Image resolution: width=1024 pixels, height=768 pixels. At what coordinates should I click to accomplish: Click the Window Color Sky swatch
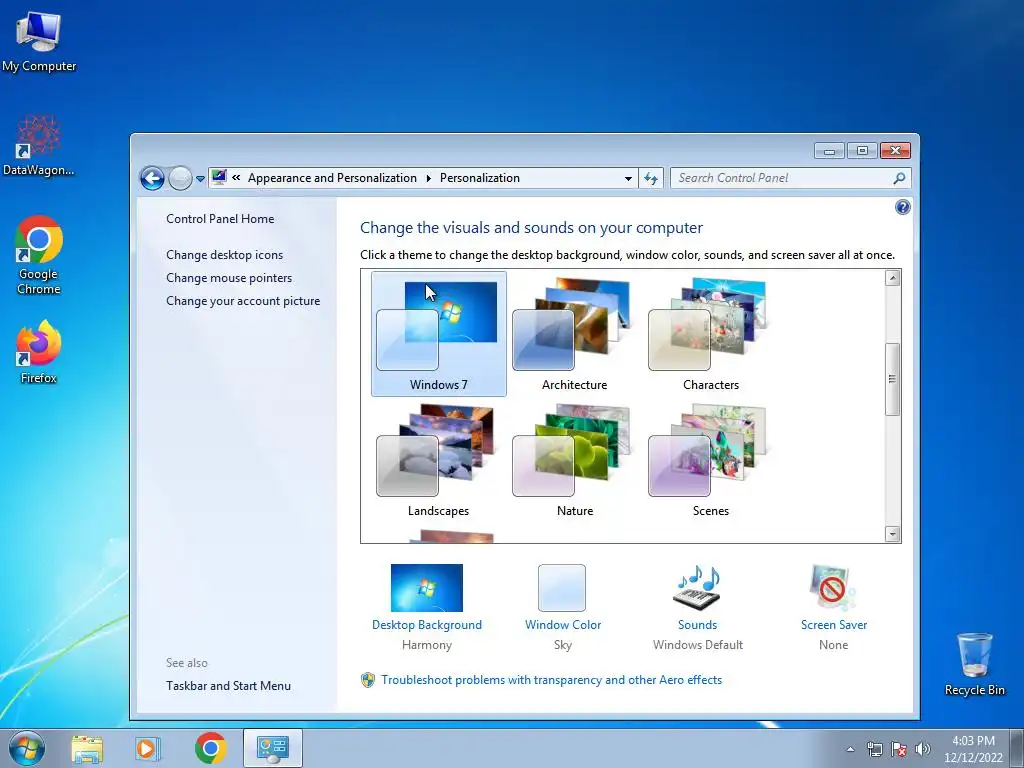coord(562,588)
